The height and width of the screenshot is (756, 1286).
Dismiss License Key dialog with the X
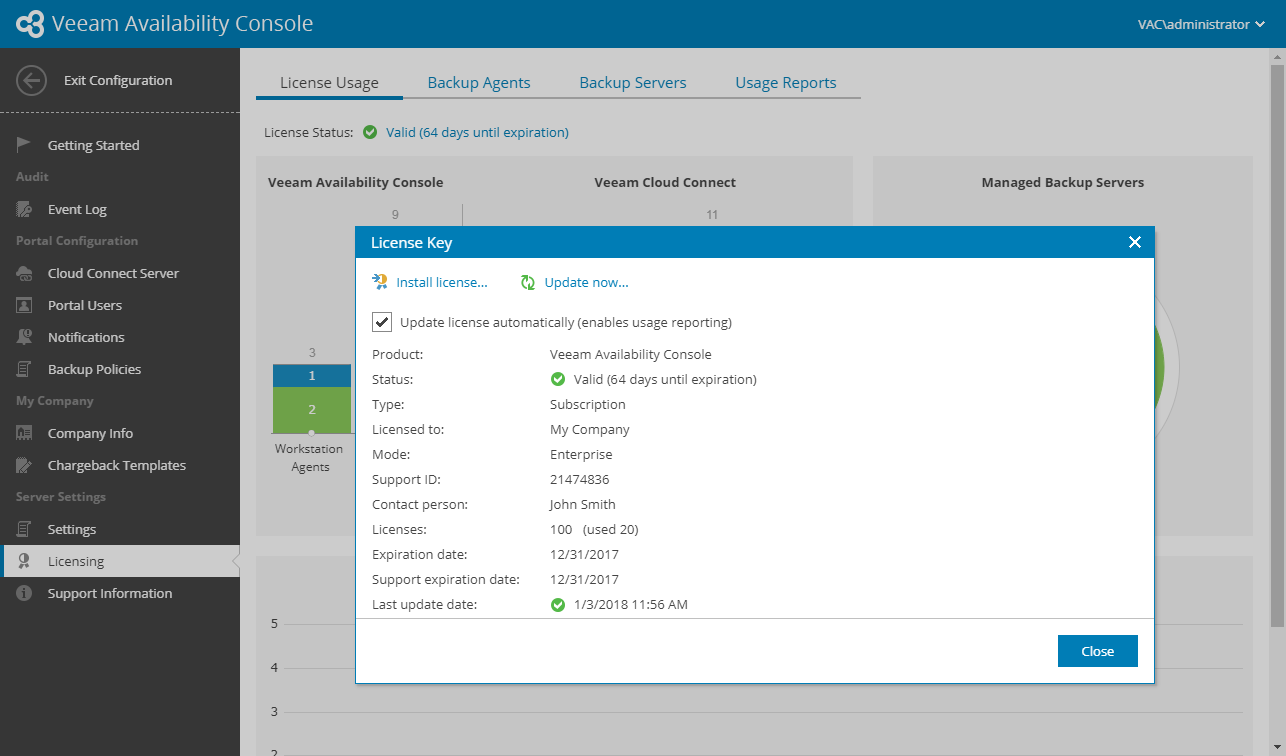point(1135,242)
